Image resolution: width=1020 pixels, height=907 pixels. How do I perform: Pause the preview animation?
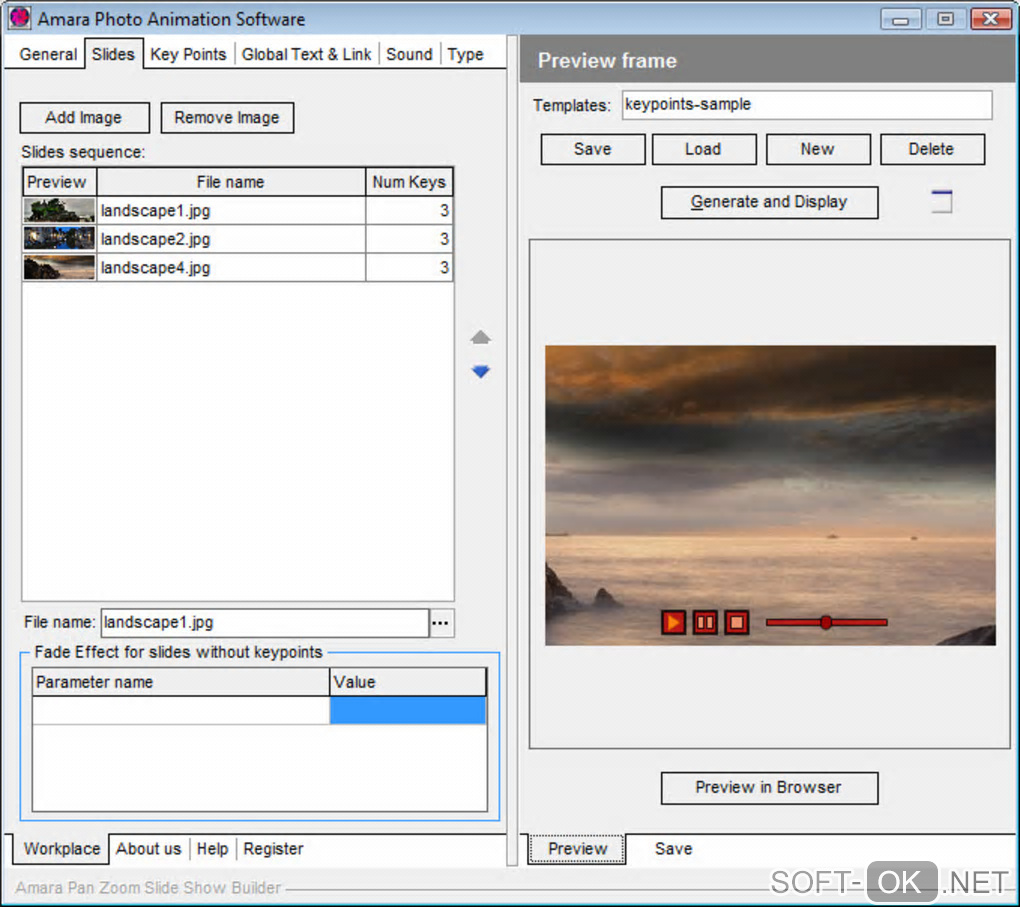(705, 623)
